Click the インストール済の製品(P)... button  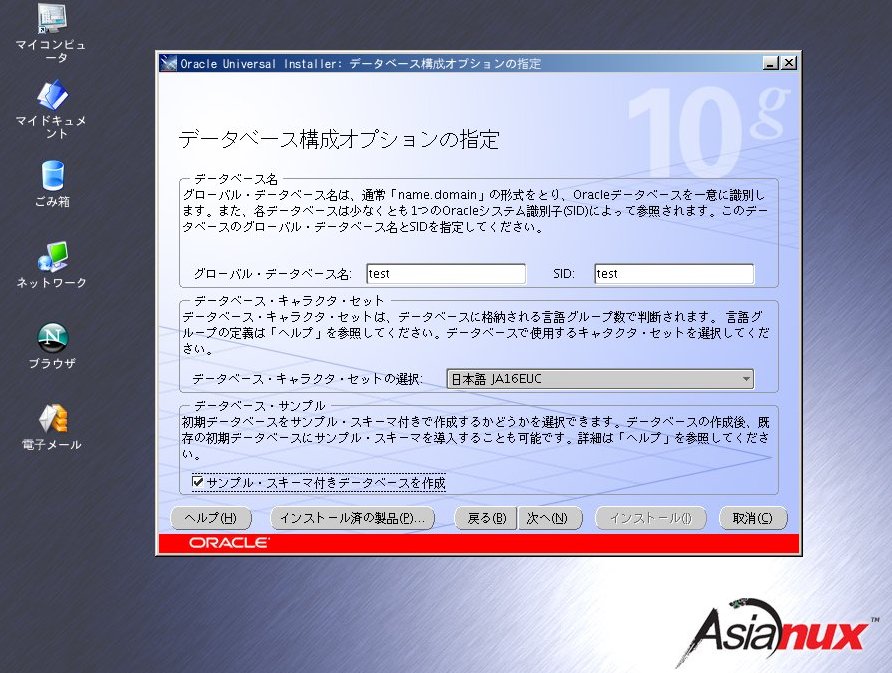pyautogui.click(x=353, y=518)
